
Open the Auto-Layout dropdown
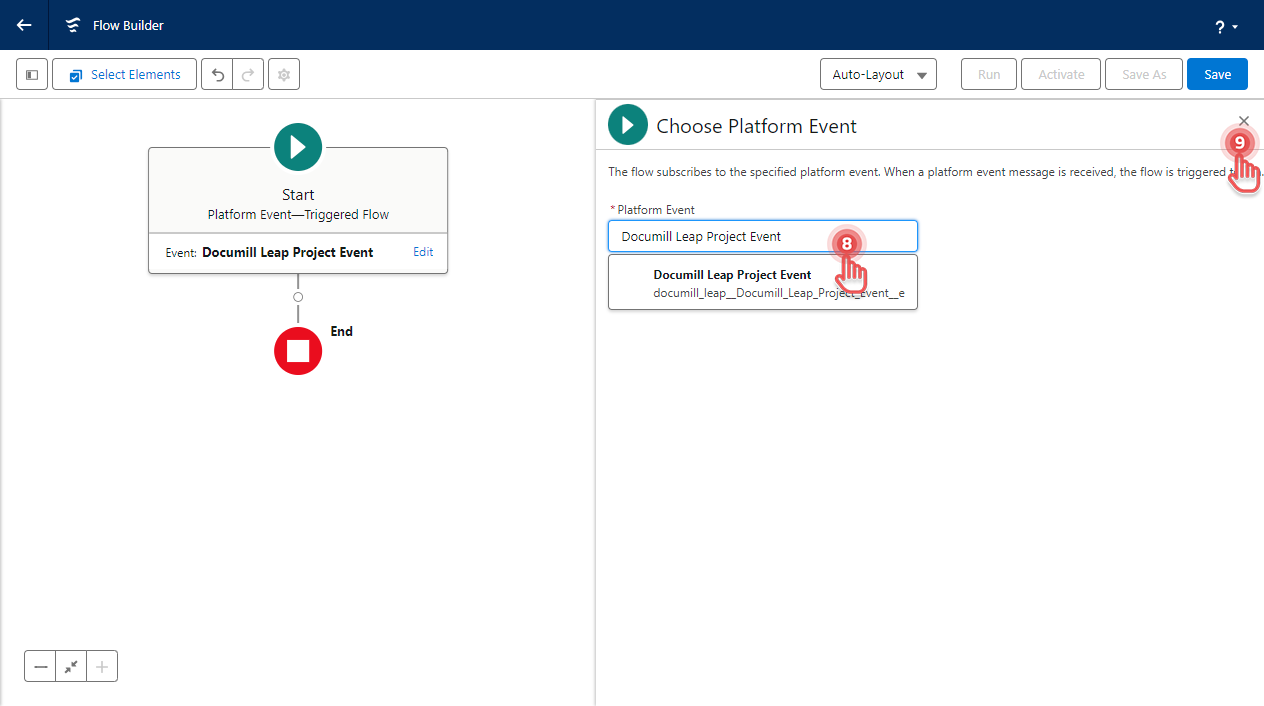click(x=877, y=73)
